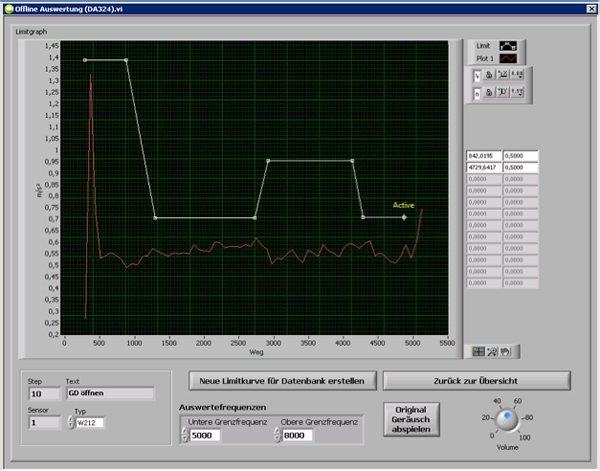Viewport: 600px width, 471px height.
Task: Click the Volume knob dial
Action: click(508, 419)
